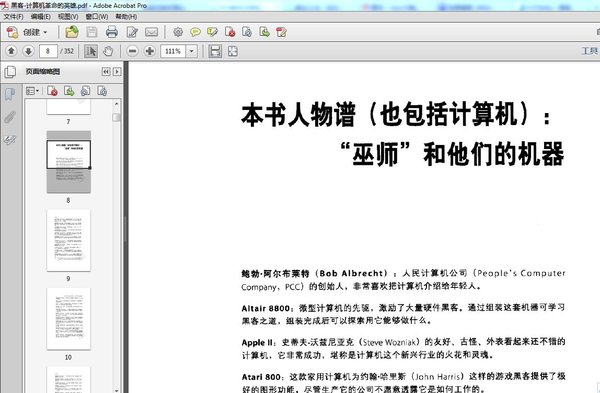Click the page number input field
Screen dimensions: 600x393
click(x=48, y=51)
